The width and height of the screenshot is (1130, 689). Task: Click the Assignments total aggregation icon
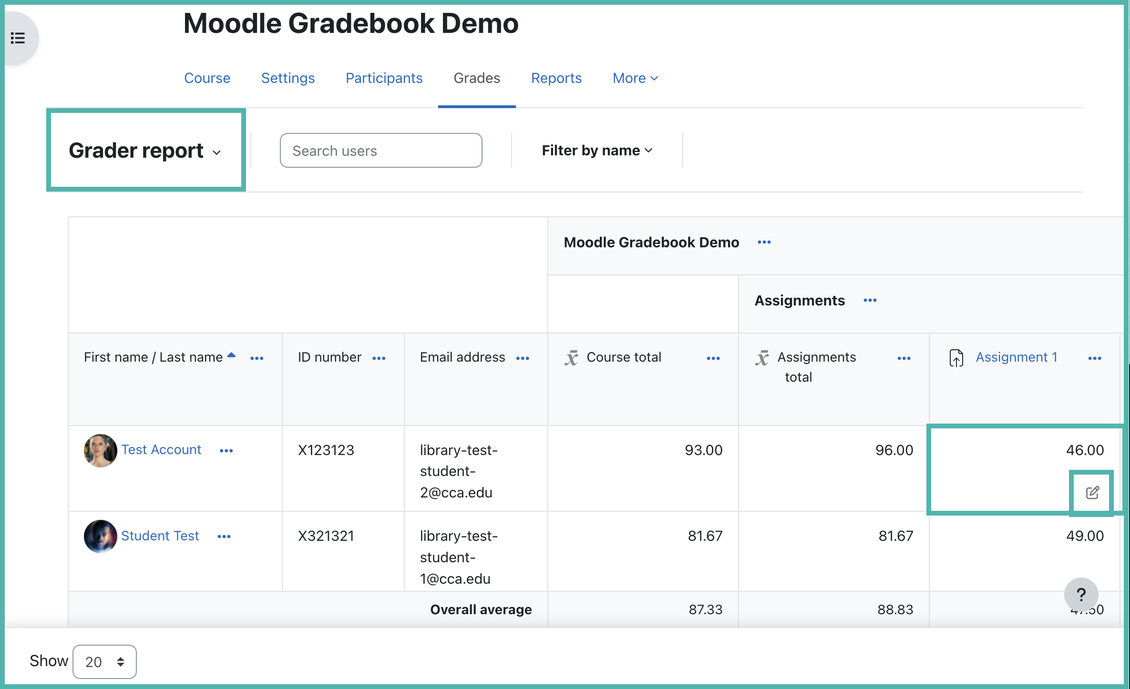click(762, 357)
